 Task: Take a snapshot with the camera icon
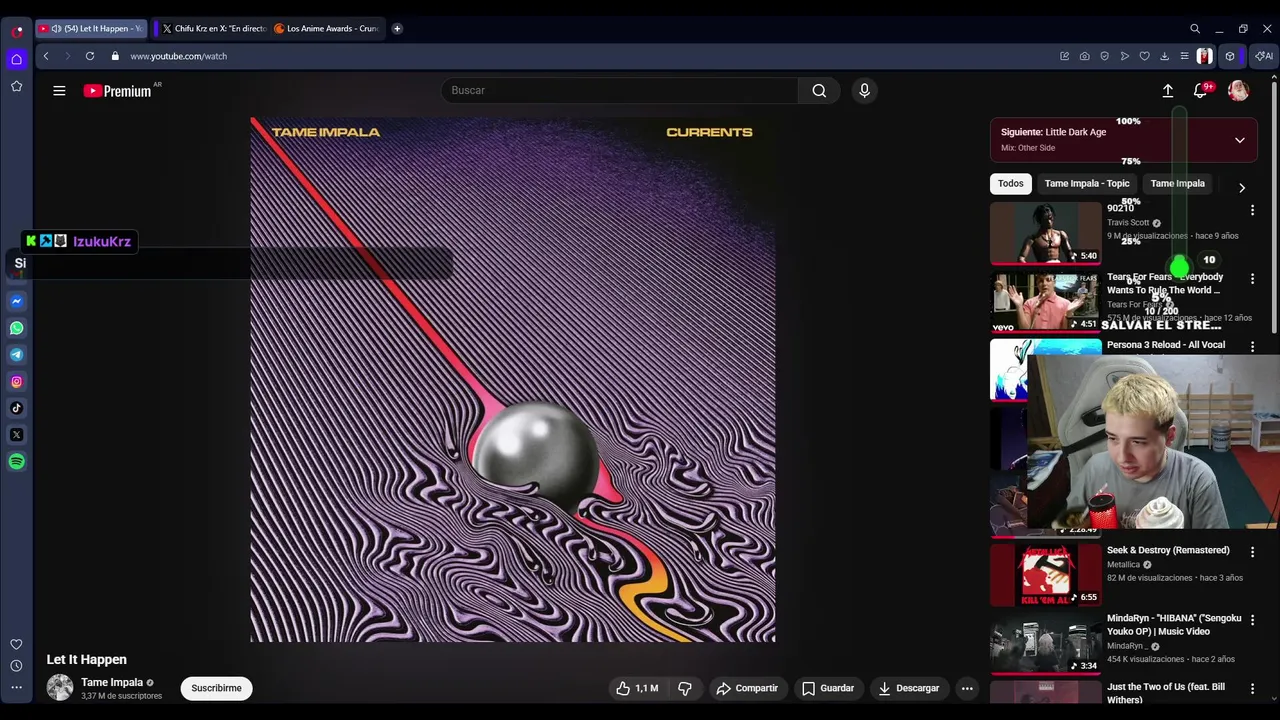pos(1085,56)
